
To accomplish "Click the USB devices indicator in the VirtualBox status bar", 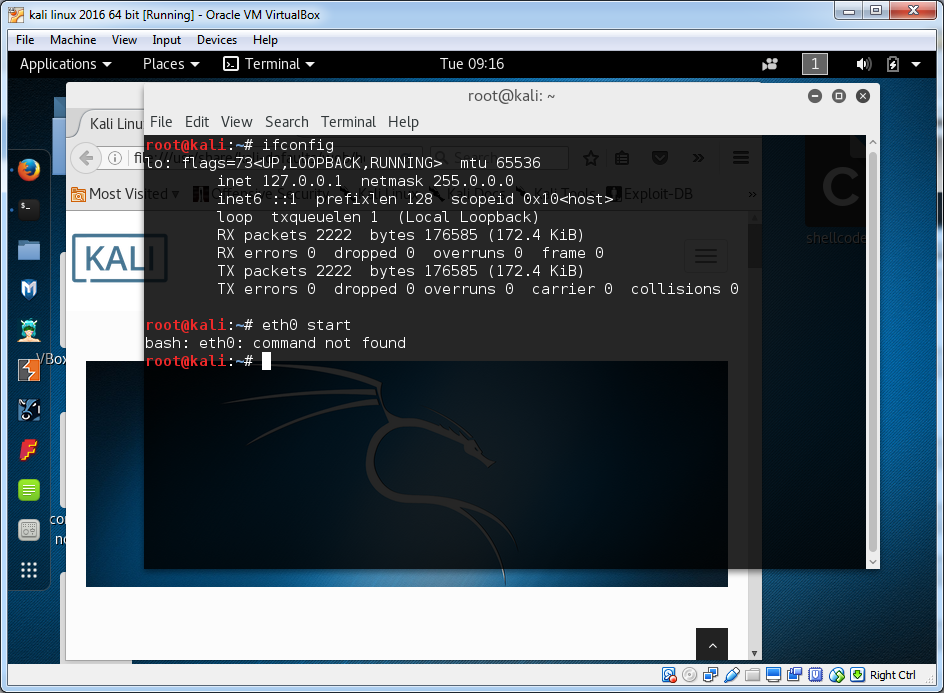I will point(731,675).
